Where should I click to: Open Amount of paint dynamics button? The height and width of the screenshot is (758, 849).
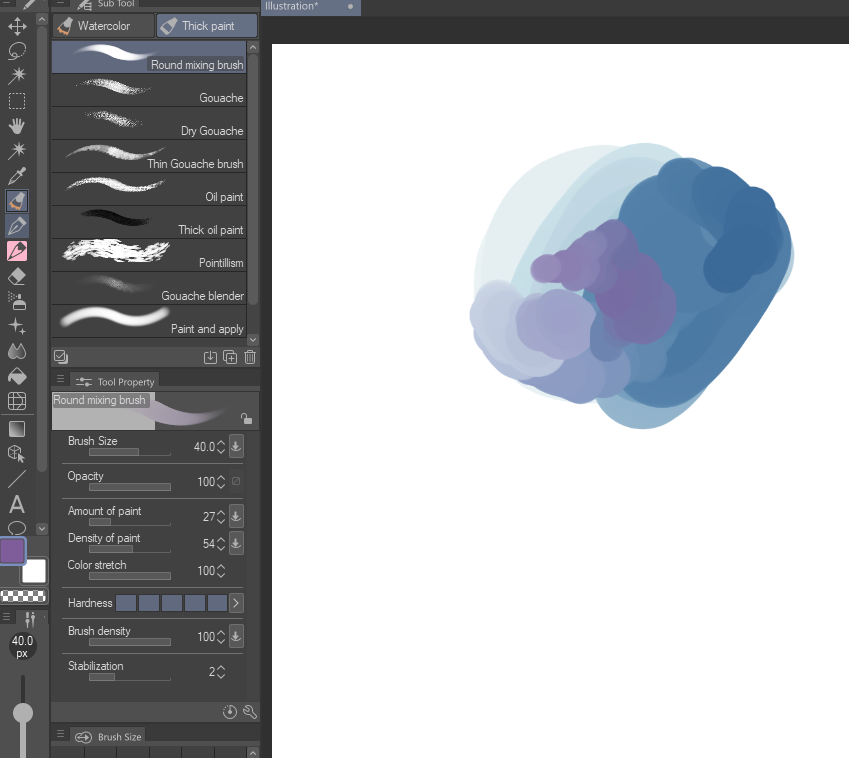click(x=236, y=516)
